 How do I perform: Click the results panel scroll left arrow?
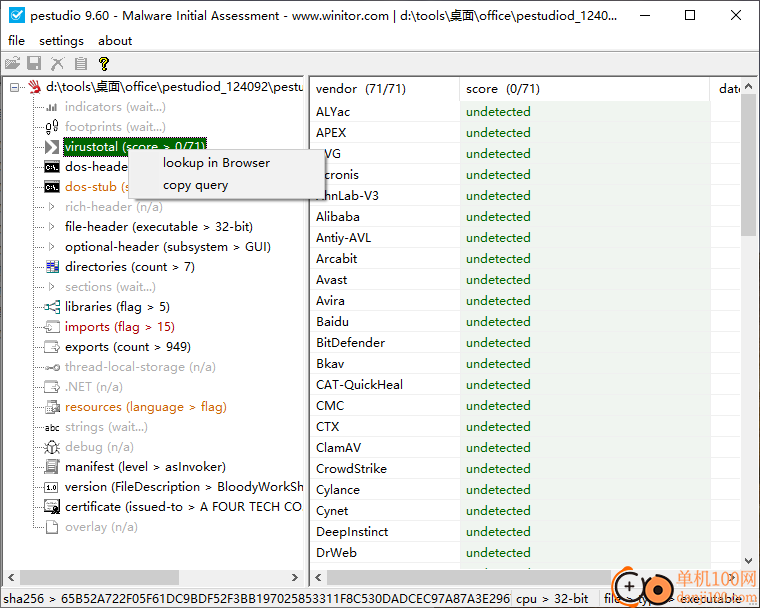(318, 577)
